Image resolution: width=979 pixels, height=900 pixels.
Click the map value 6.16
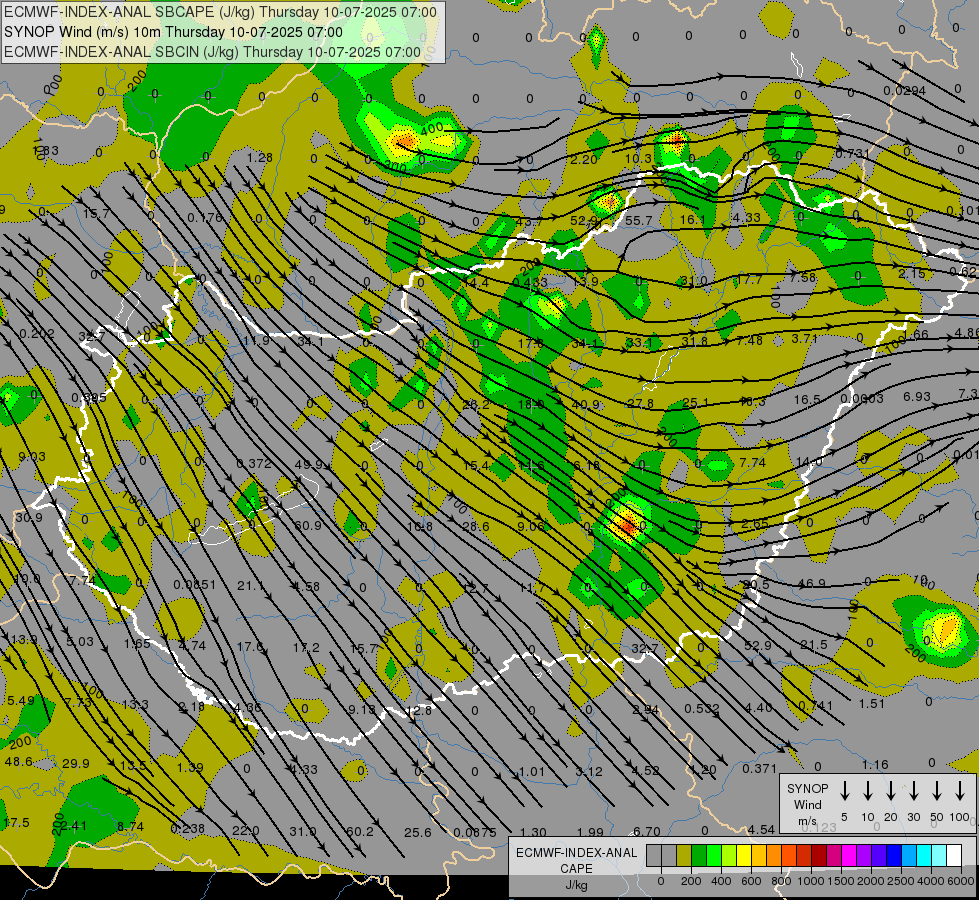pos(586,465)
